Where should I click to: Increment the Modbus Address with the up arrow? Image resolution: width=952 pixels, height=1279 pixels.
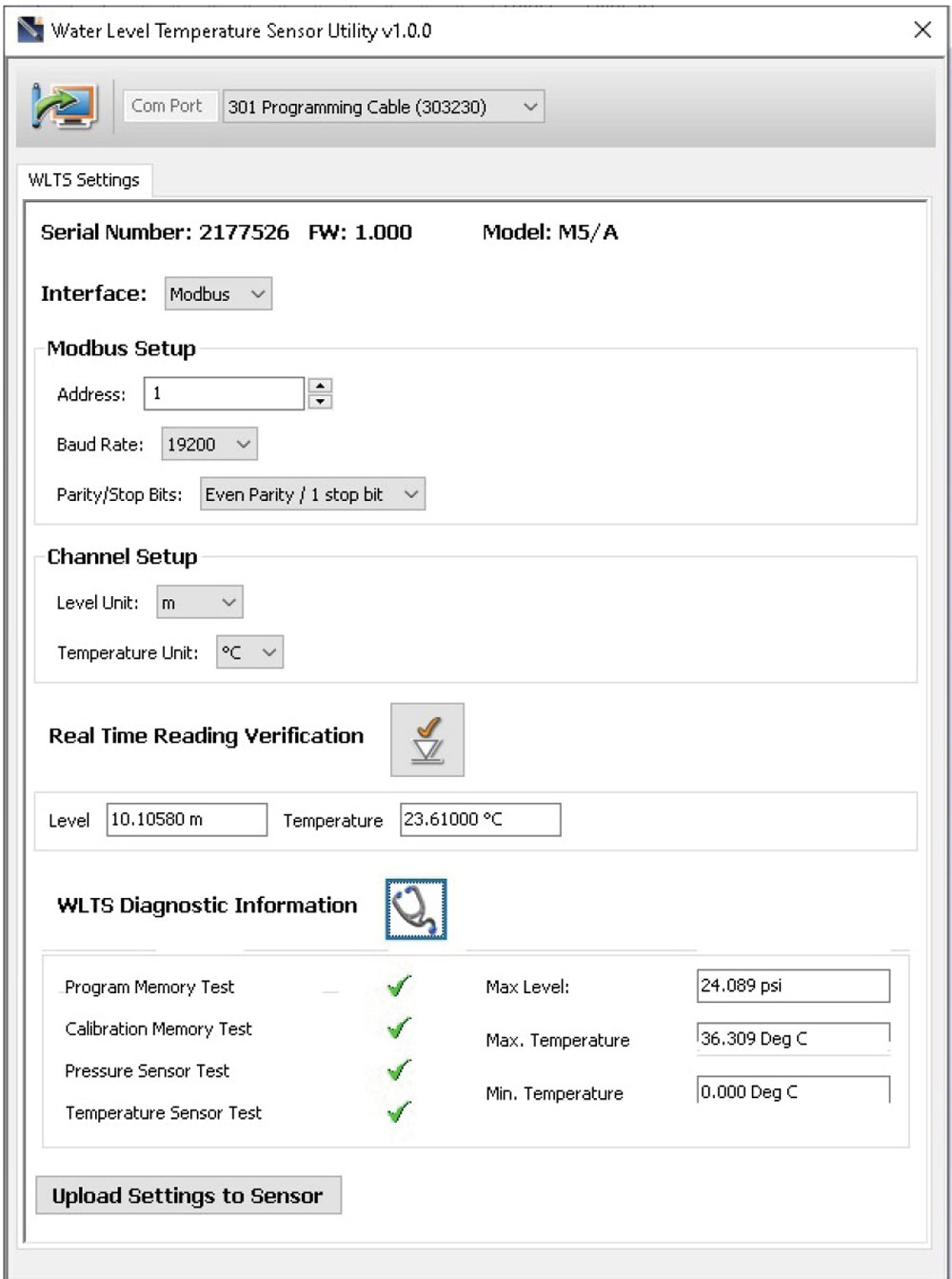pos(321,385)
